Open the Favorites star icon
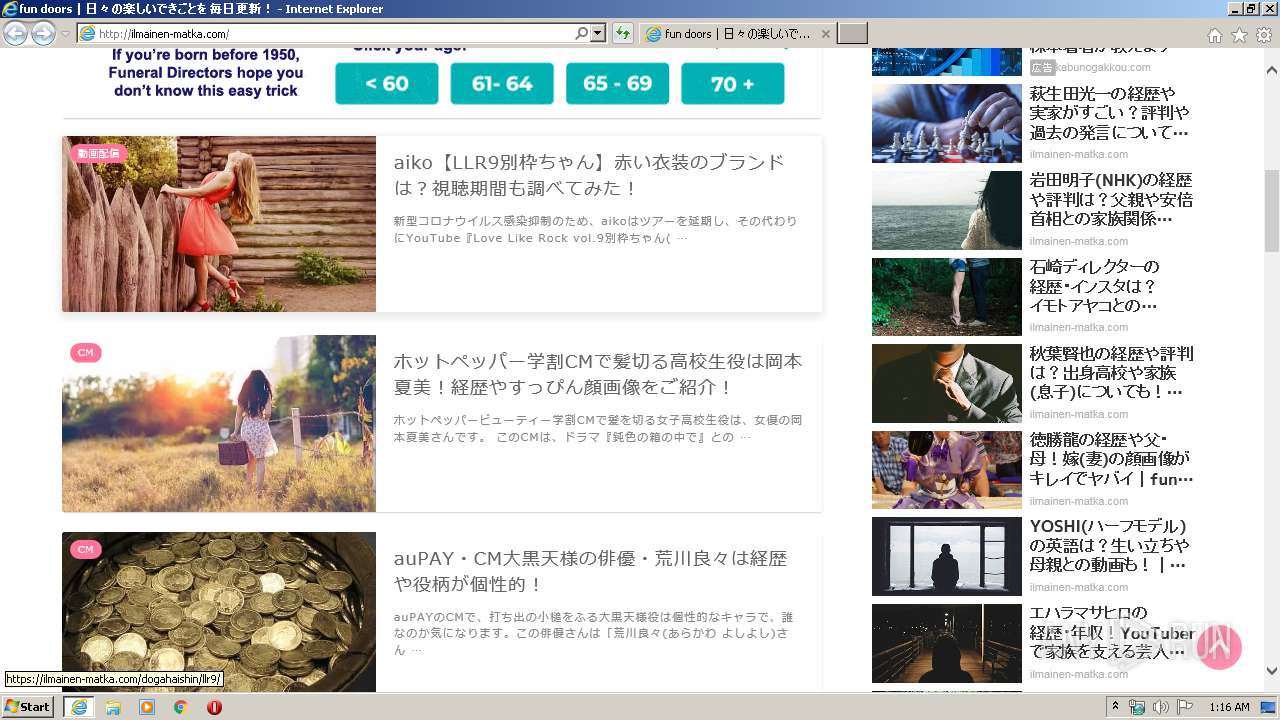1280x720 pixels. pos(1239,35)
